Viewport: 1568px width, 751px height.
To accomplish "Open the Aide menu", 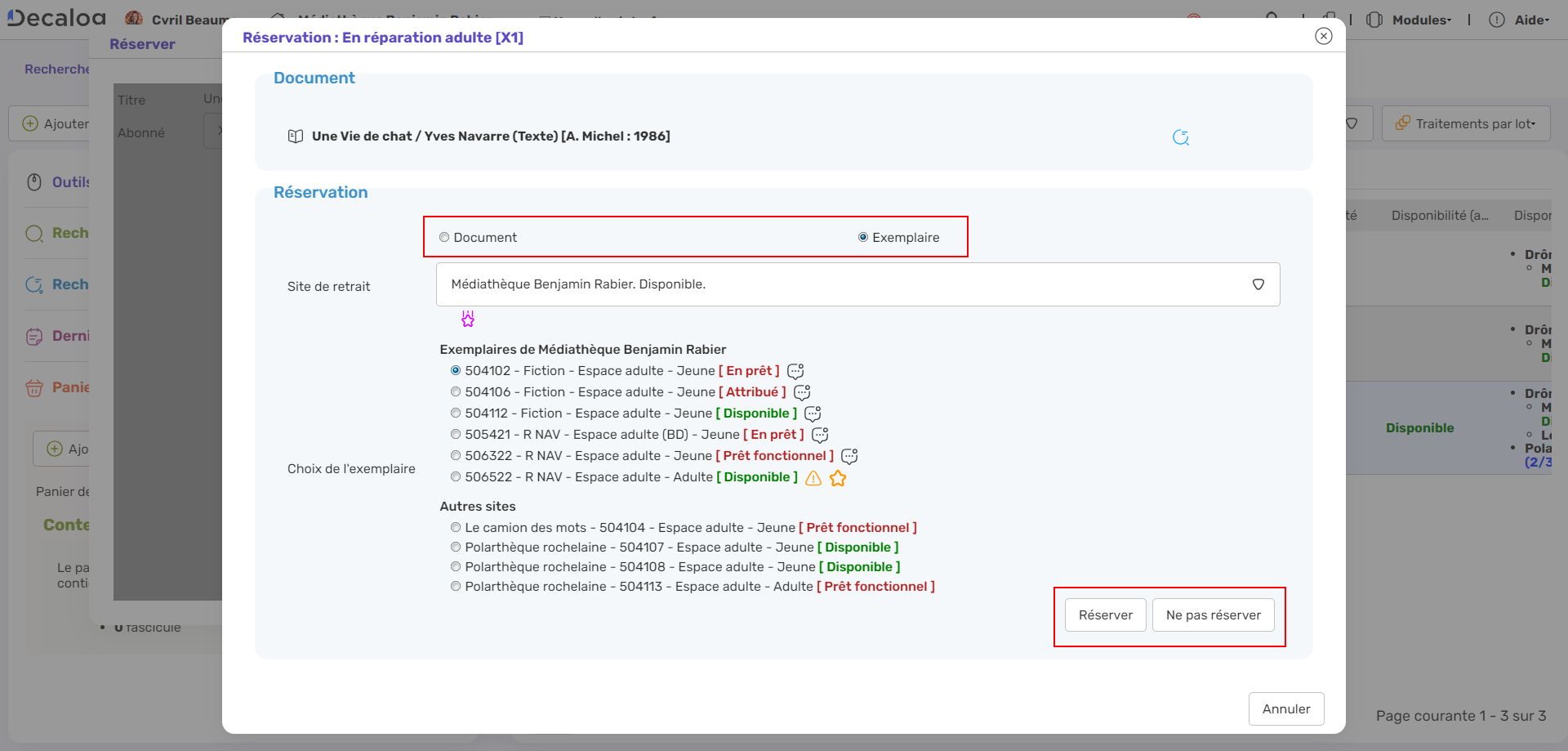I will tap(1530, 20).
